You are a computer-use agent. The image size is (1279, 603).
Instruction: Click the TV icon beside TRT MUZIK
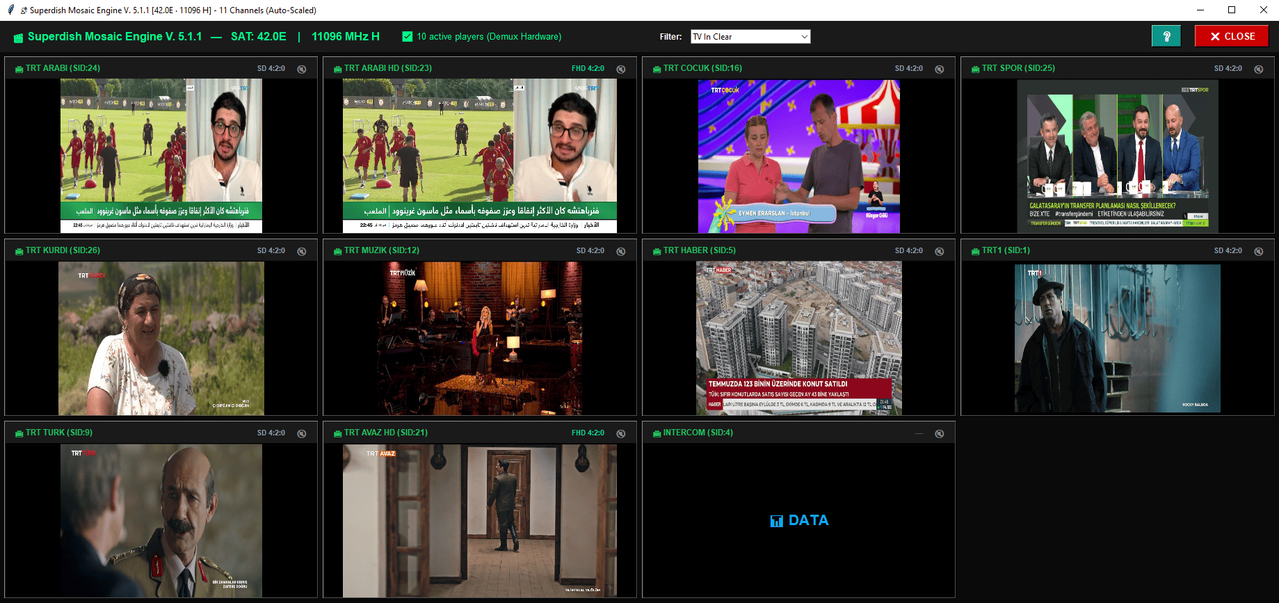[x=336, y=251]
